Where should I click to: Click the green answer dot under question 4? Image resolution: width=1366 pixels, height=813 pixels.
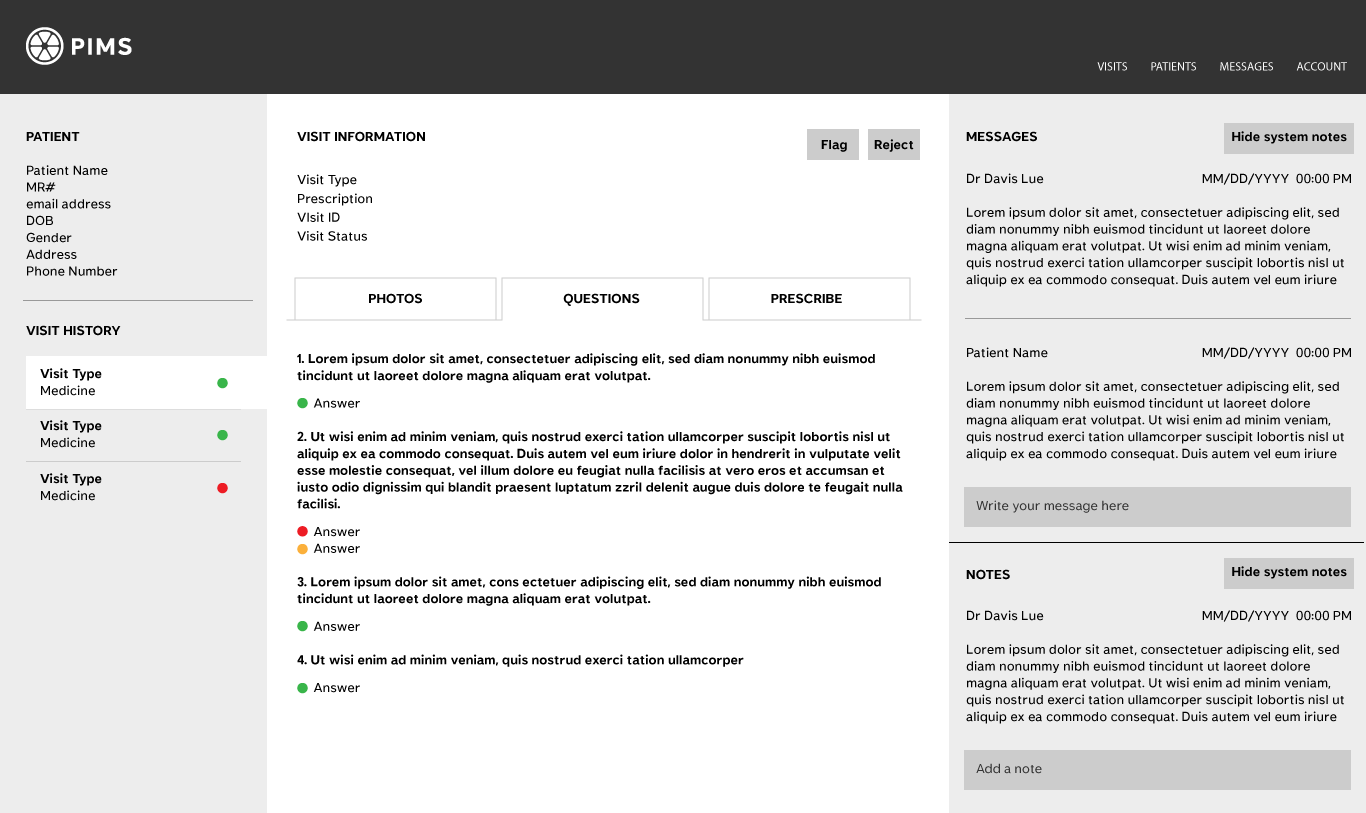302,688
